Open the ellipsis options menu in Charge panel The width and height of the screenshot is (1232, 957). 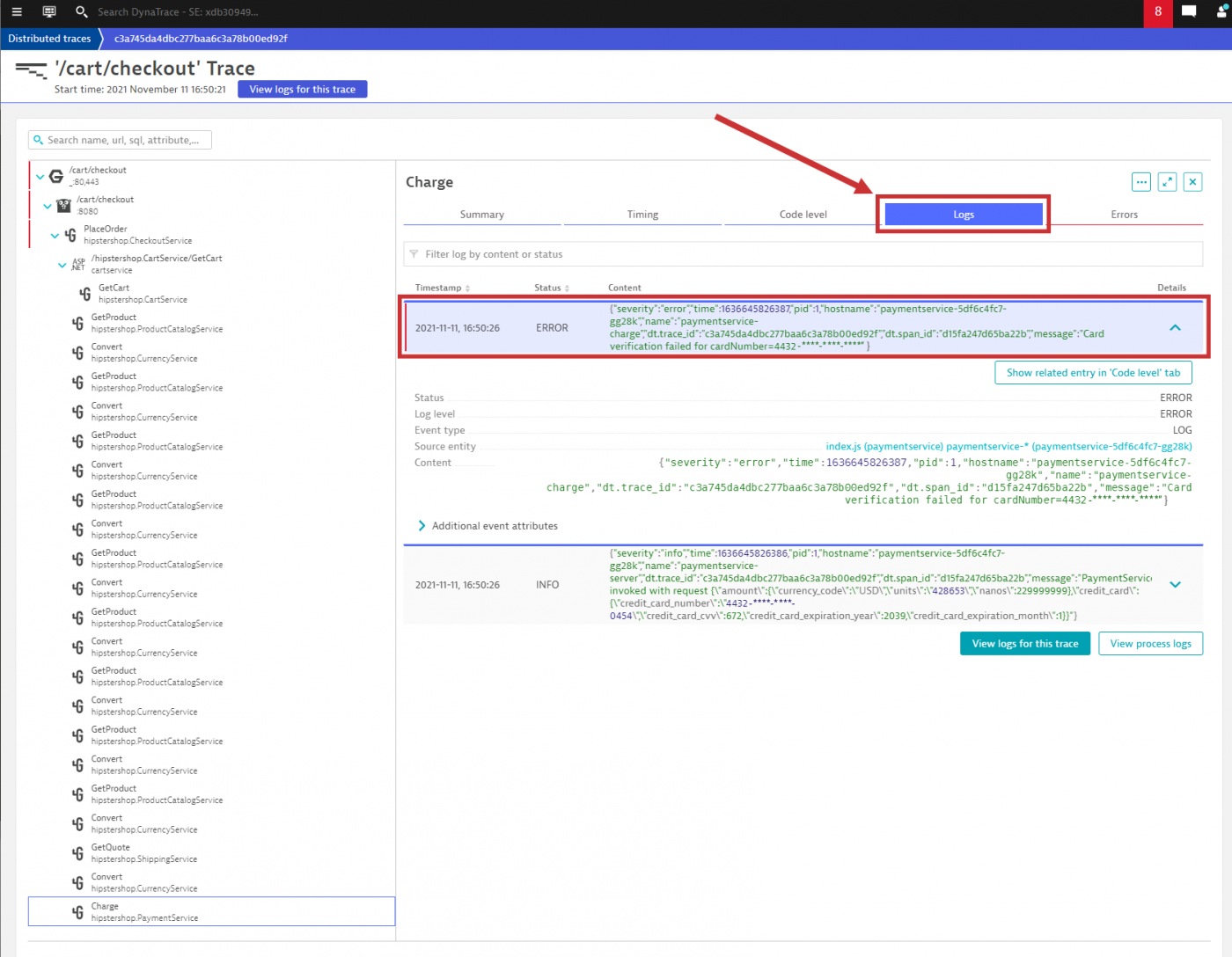click(x=1140, y=181)
